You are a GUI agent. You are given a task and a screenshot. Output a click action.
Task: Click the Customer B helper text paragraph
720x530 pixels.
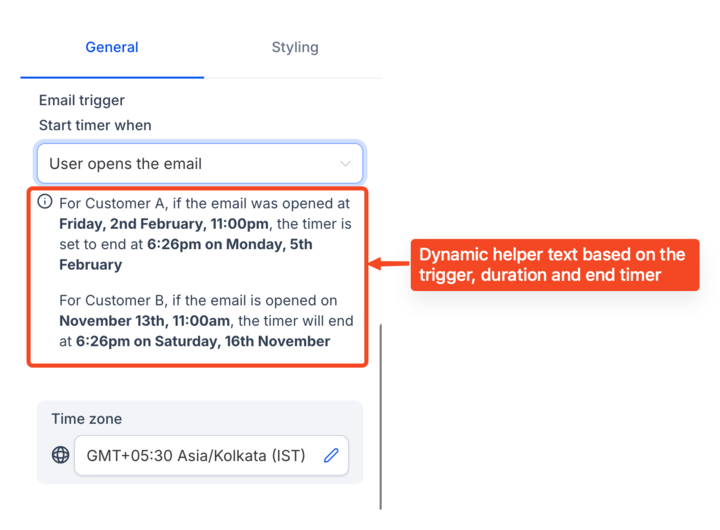coord(206,321)
